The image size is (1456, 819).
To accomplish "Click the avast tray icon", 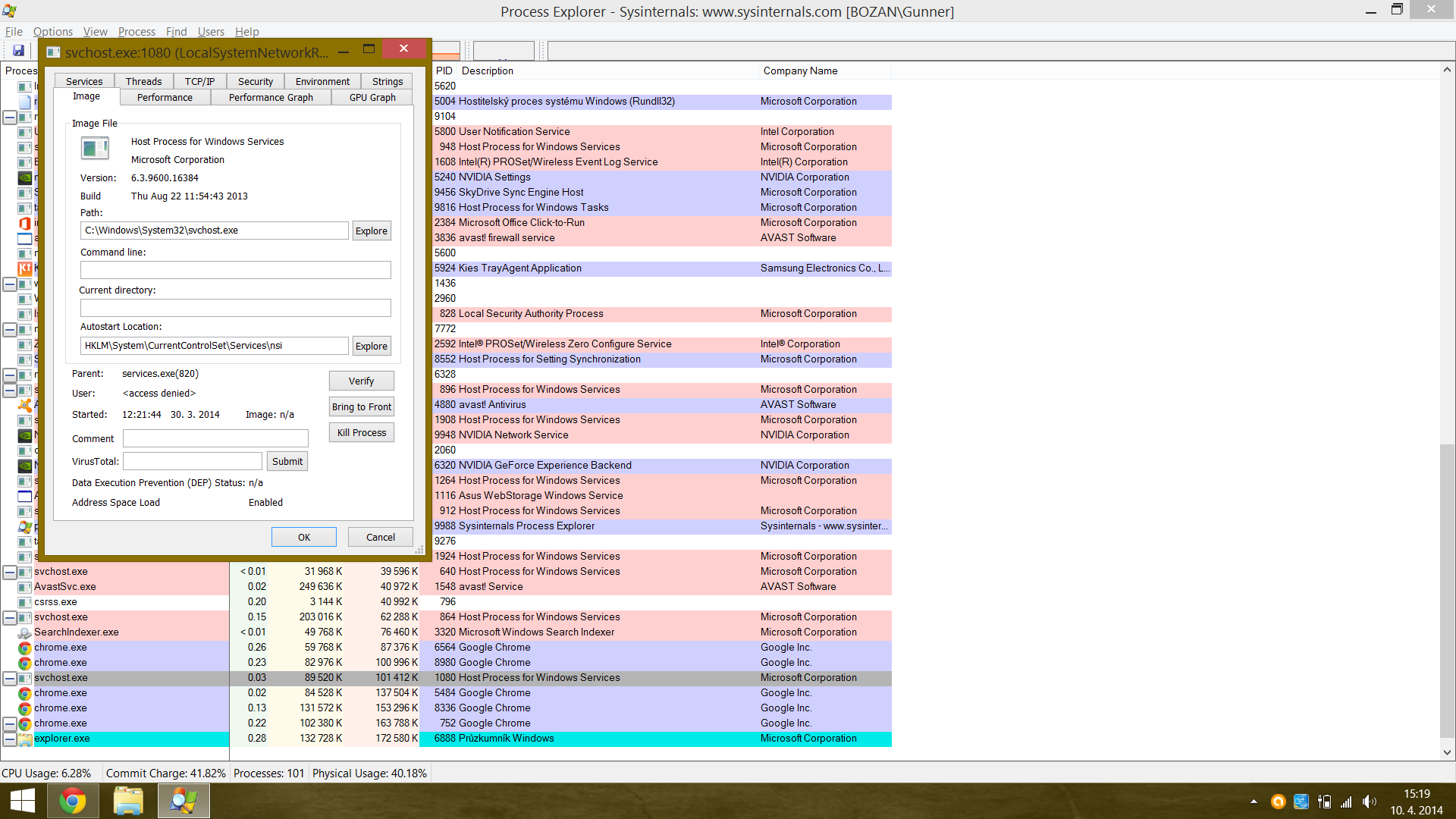I will [x=1278, y=802].
